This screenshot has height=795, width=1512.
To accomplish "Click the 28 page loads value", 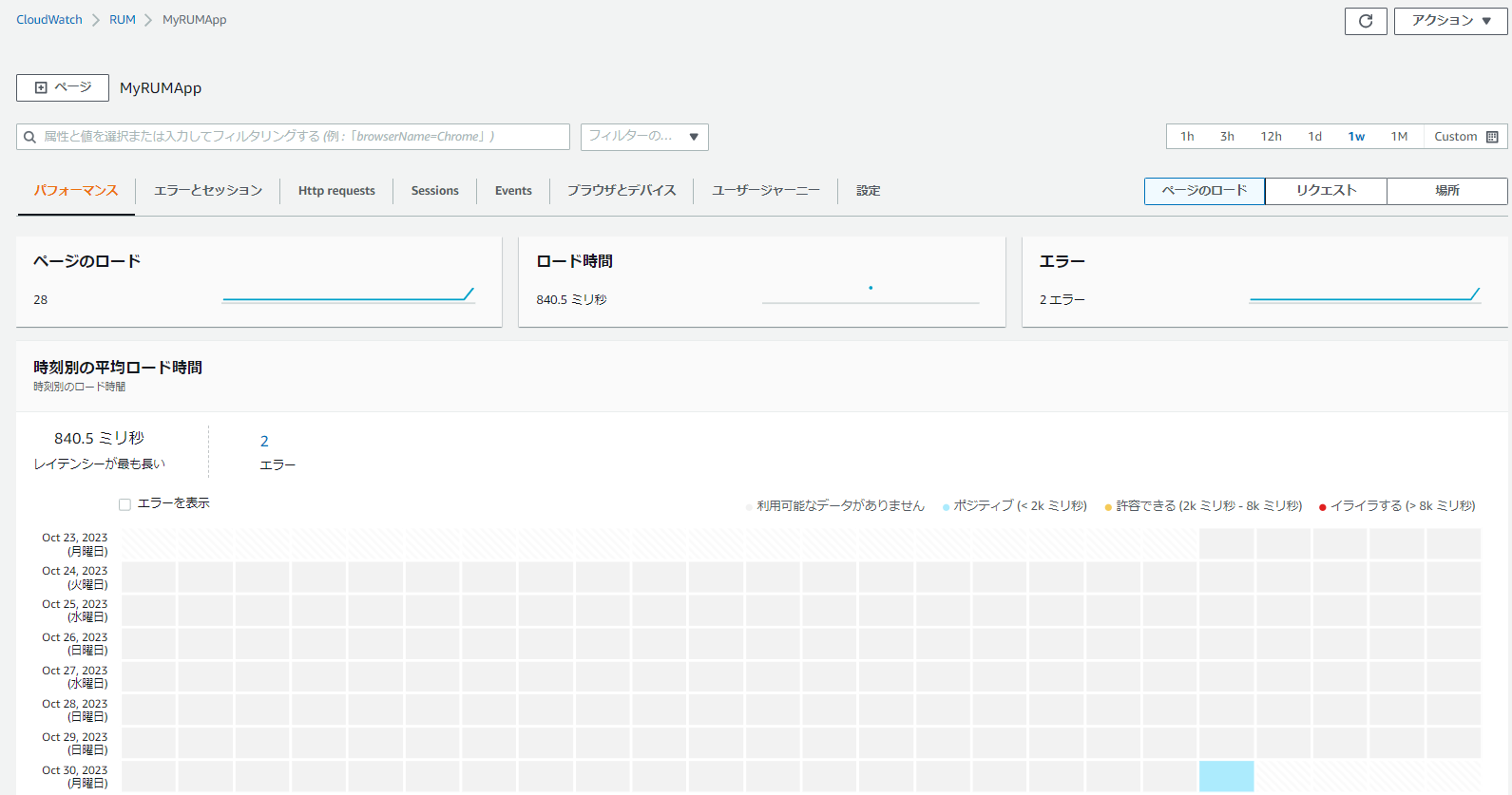I will coord(40,299).
